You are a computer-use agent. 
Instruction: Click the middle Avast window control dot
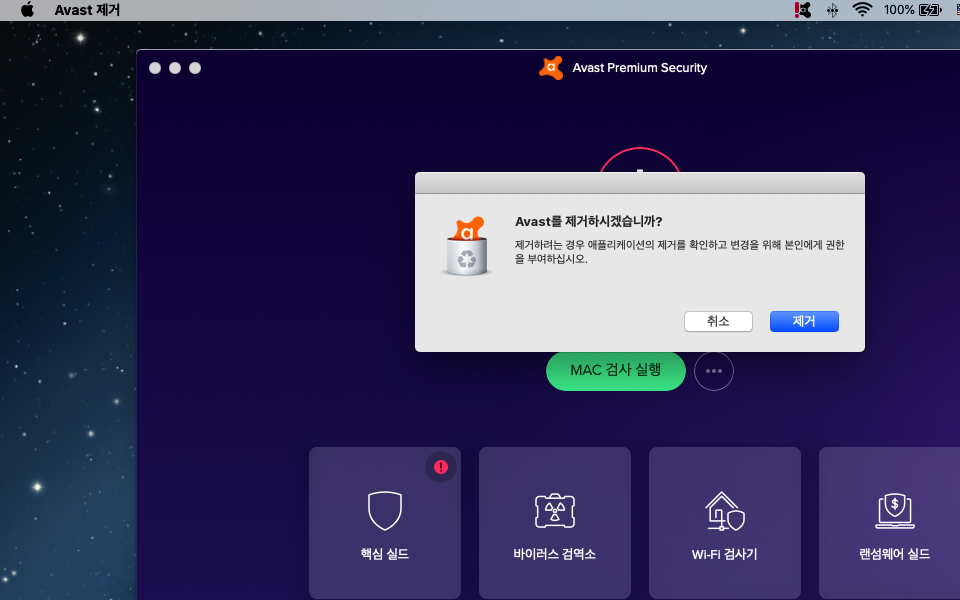[175, 68]
